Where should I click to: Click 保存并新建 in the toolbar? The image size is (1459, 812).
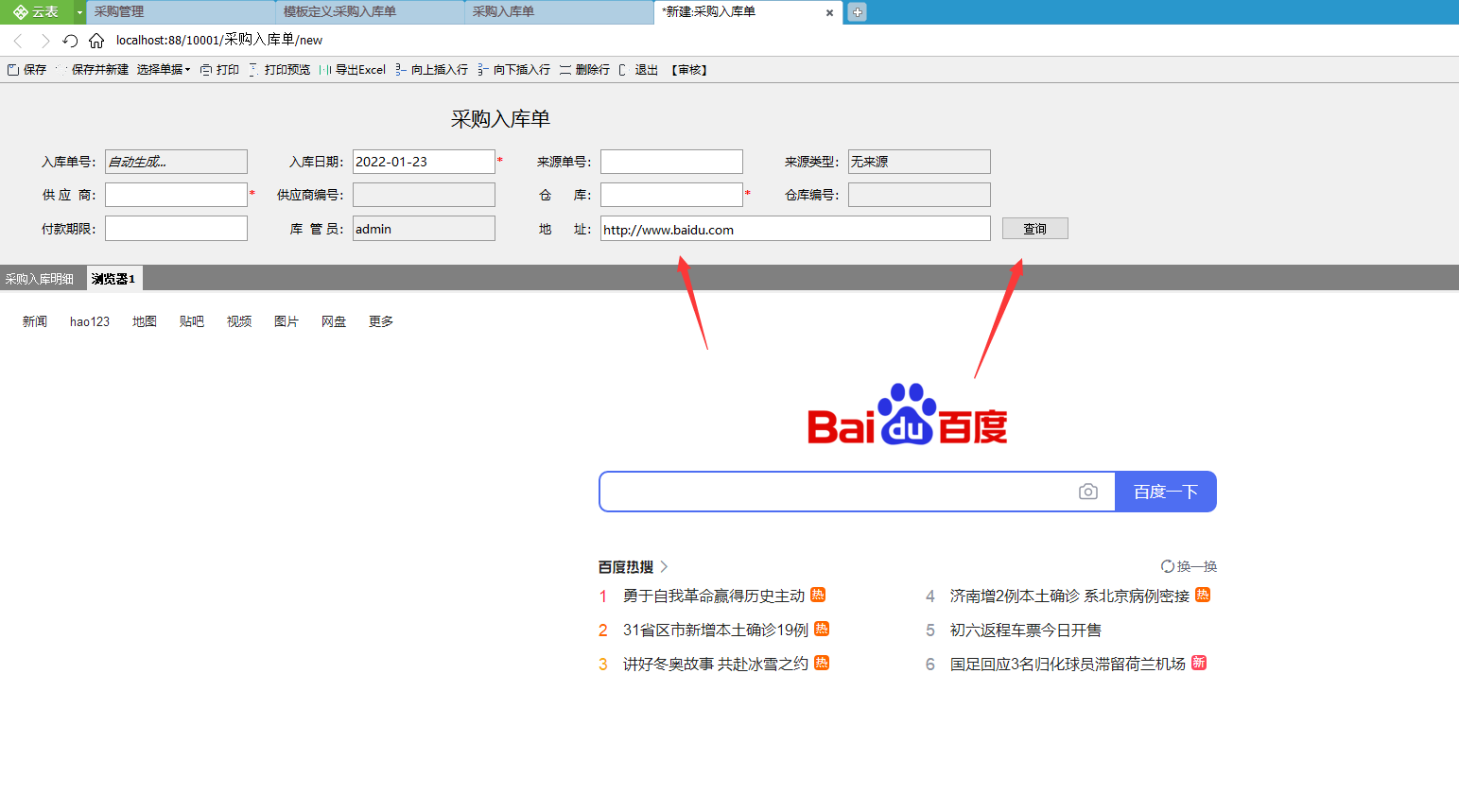[x=93, y=70]
